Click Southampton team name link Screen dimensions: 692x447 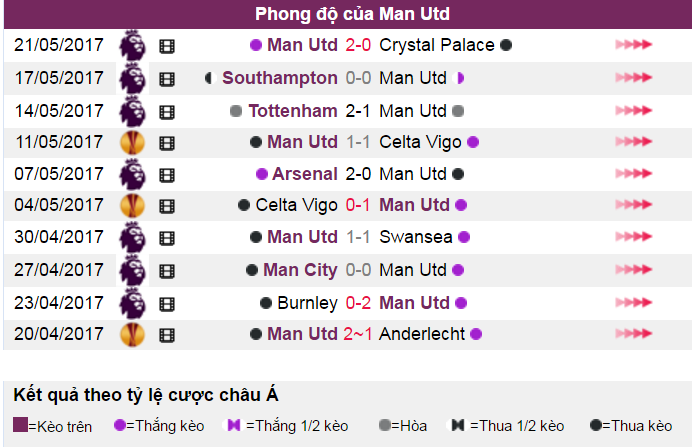coord(280,78)
